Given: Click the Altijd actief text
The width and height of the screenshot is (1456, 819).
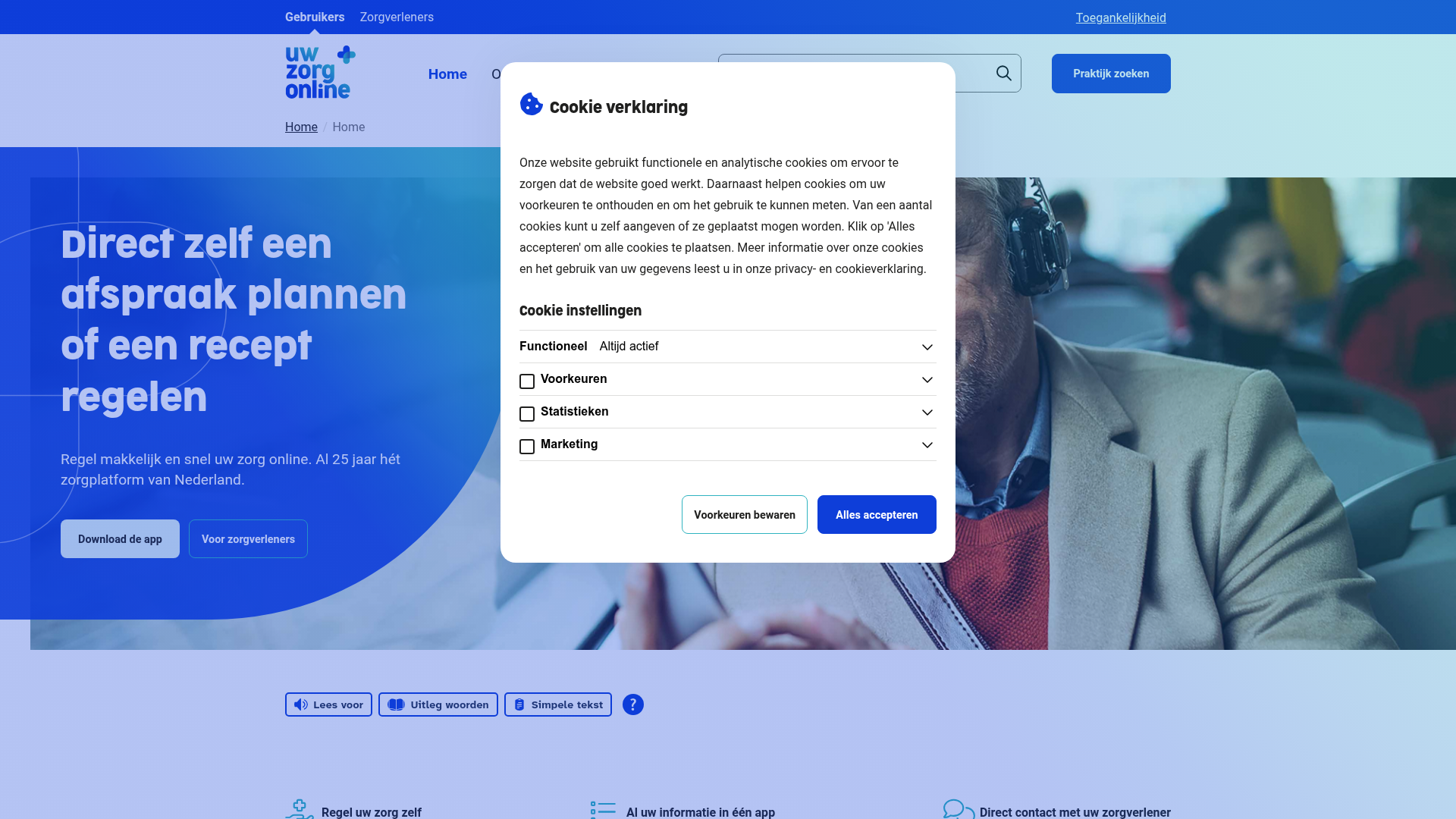Looking at the screenshot, I should (629, 346).
